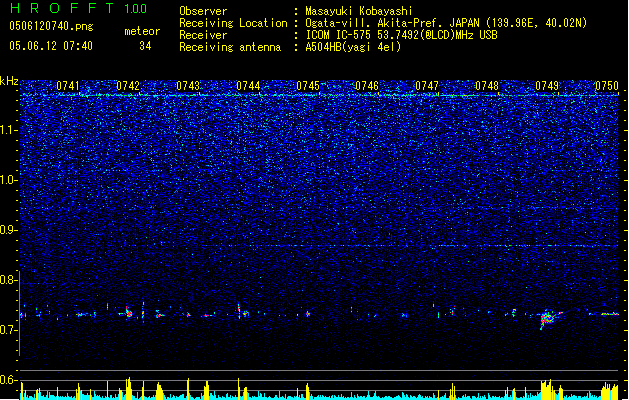The height and width of the screenshot is (400, 629).
Task: Click the 1.1 kHz axis label
Action: [8, 130]
